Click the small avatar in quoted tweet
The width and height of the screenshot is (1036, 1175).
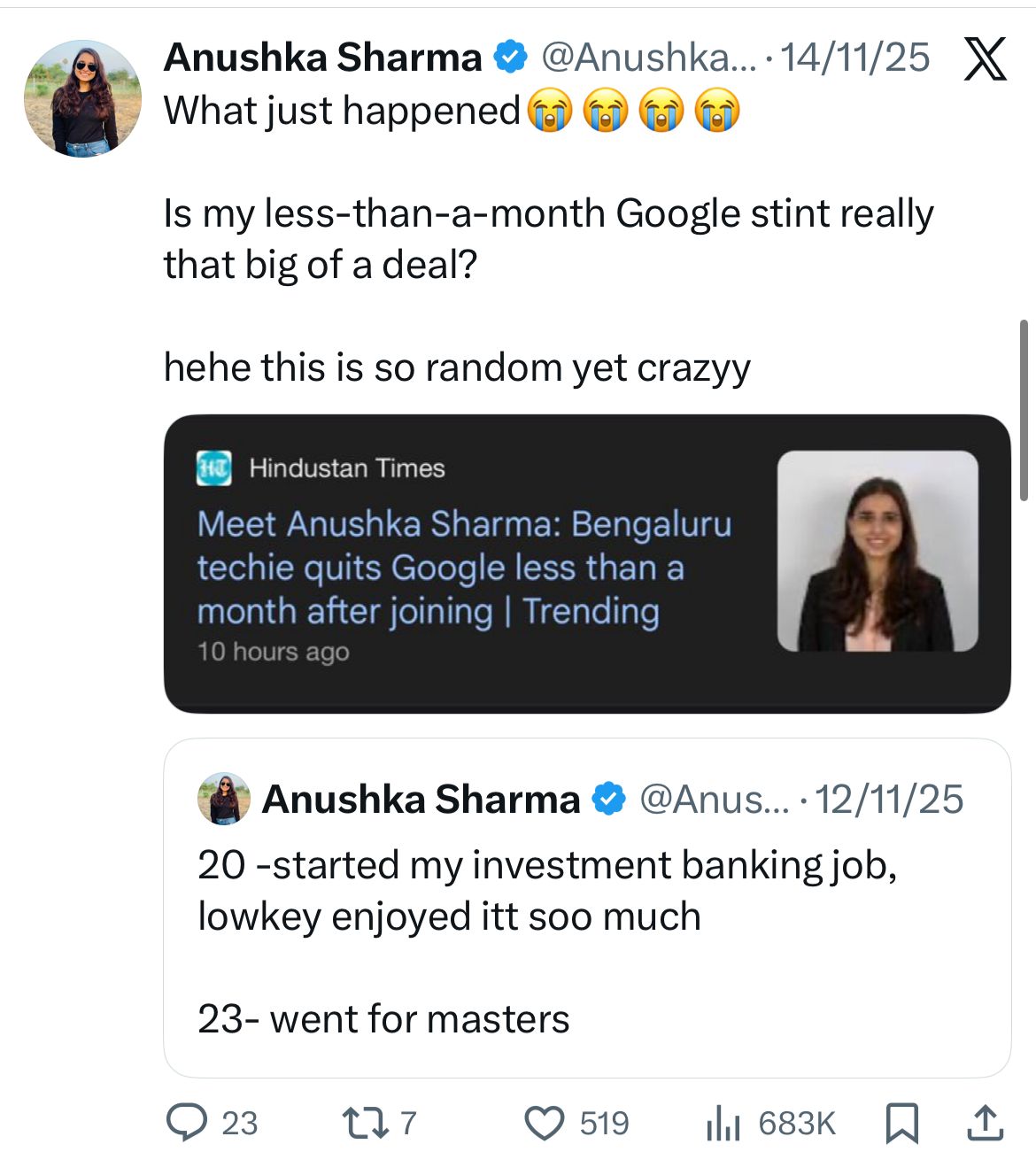[x=223, y=798]
